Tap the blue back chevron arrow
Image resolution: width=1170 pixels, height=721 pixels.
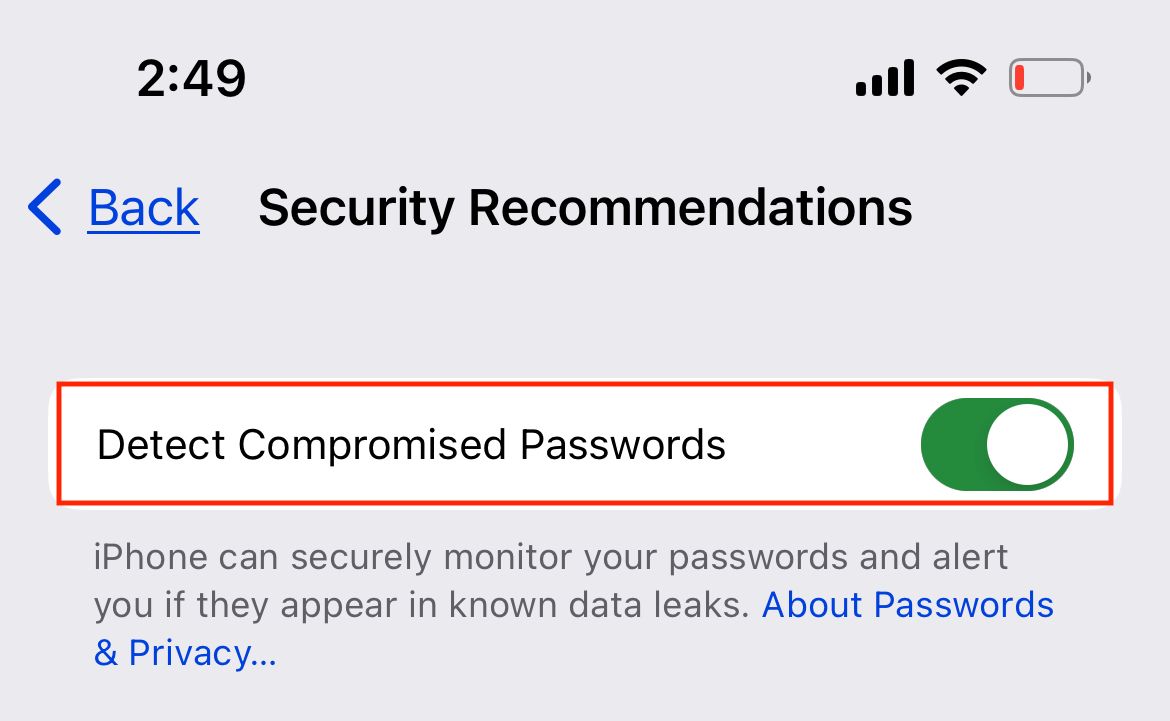coord(45,208)
